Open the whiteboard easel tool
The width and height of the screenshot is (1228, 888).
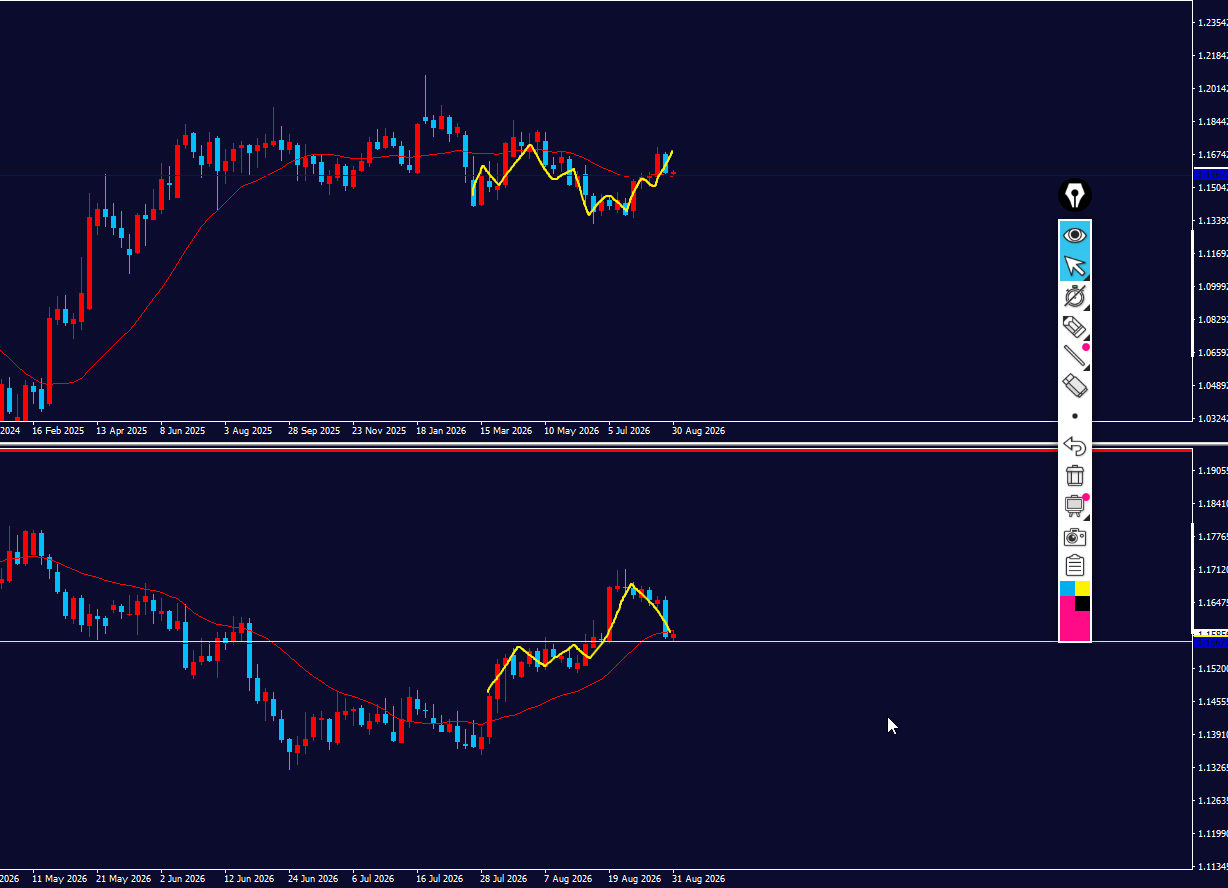click(x=1075, y=506)
